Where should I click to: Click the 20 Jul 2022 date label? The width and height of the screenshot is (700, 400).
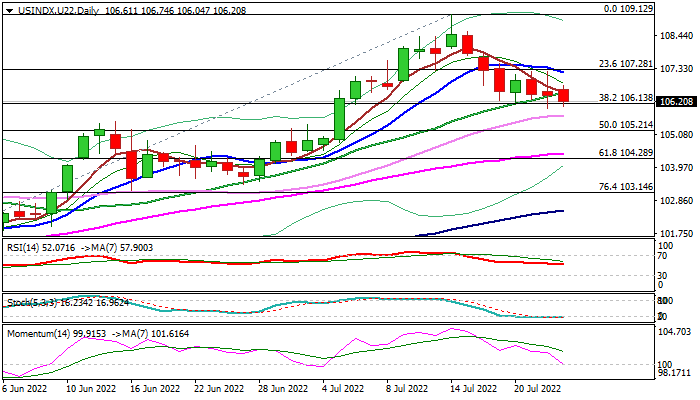tap(537, 389)
